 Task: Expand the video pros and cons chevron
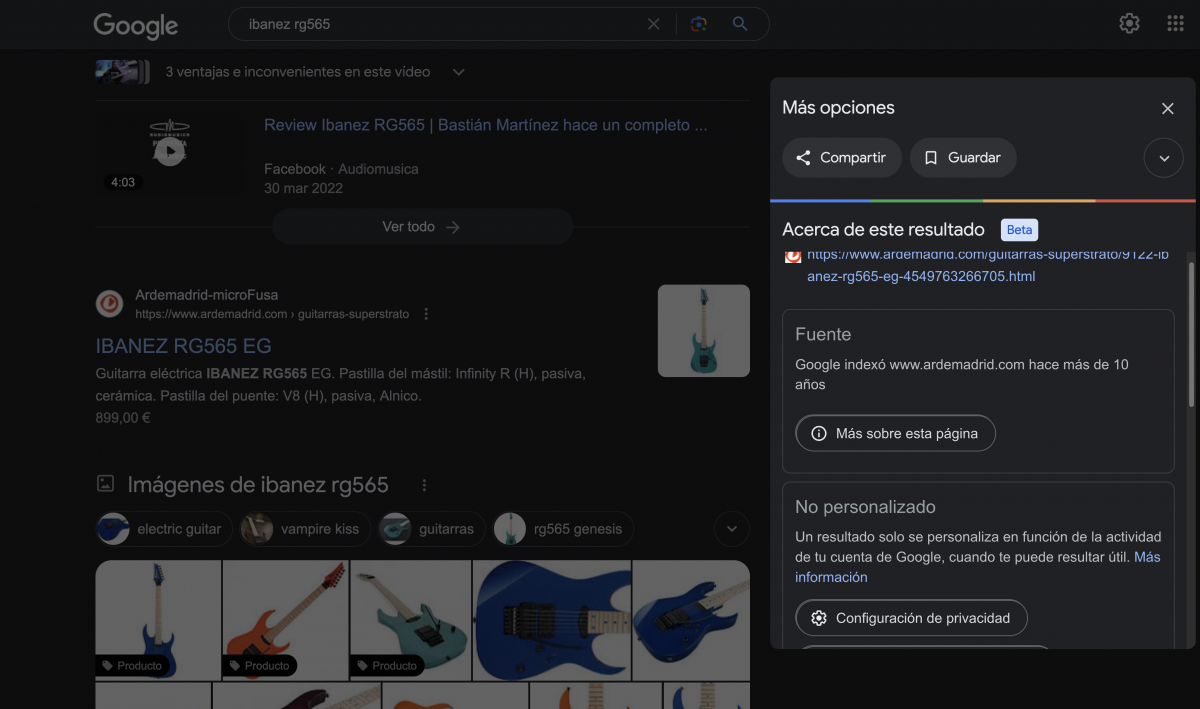click(459, 72)
